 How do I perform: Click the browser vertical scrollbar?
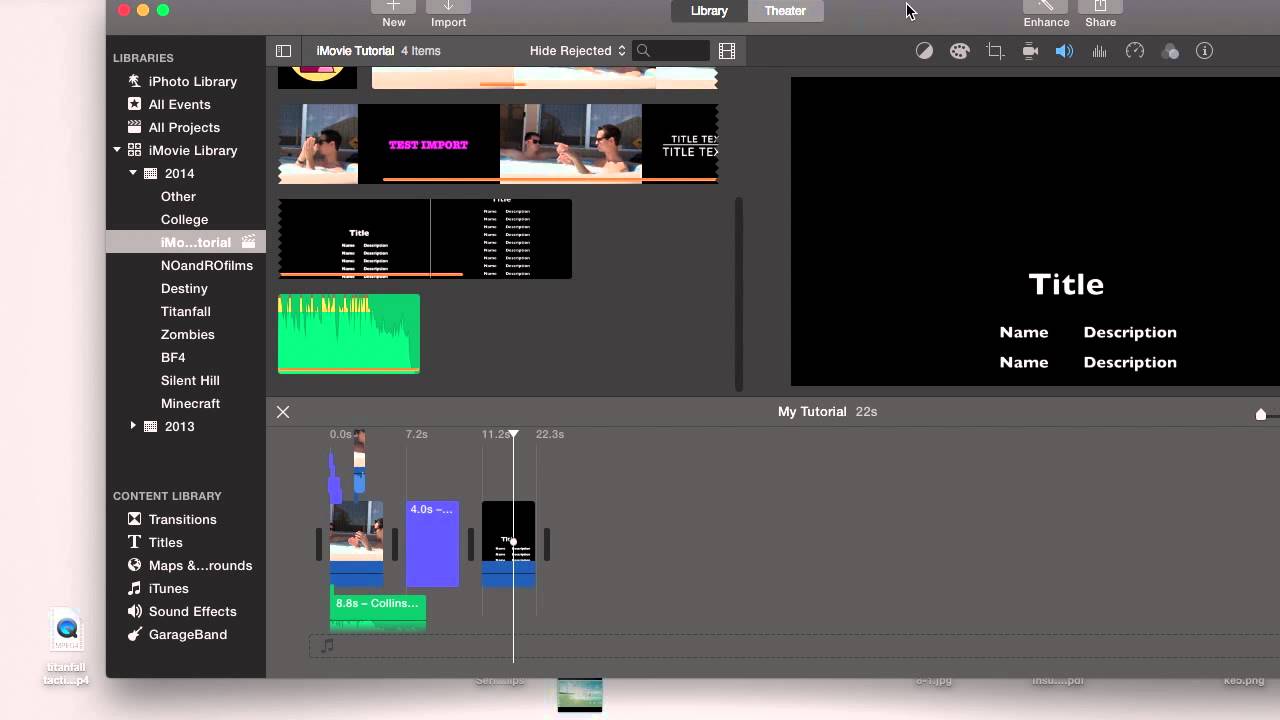pos(739,293)
